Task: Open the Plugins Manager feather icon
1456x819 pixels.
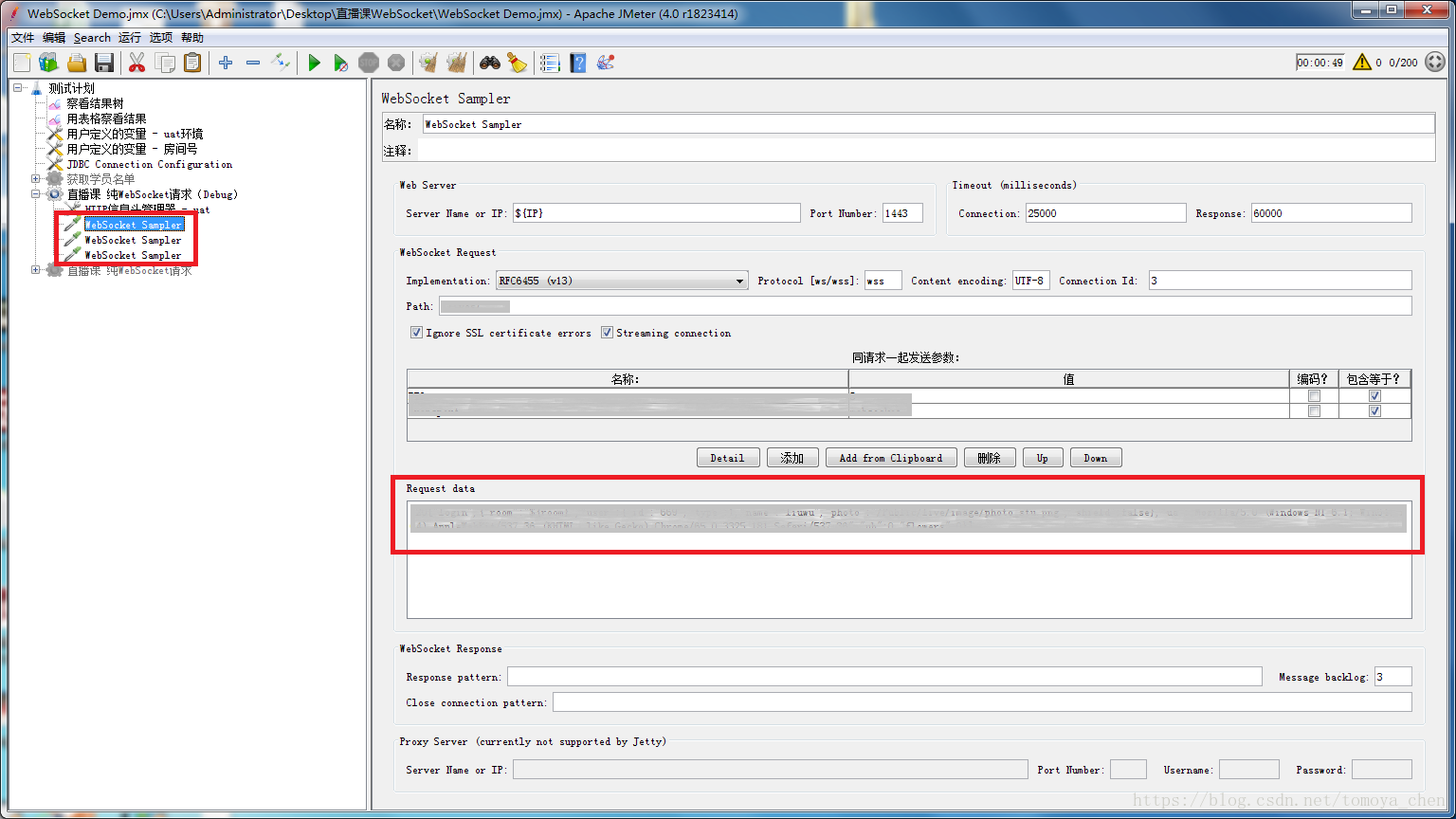Action: click(x=606, y=63)
